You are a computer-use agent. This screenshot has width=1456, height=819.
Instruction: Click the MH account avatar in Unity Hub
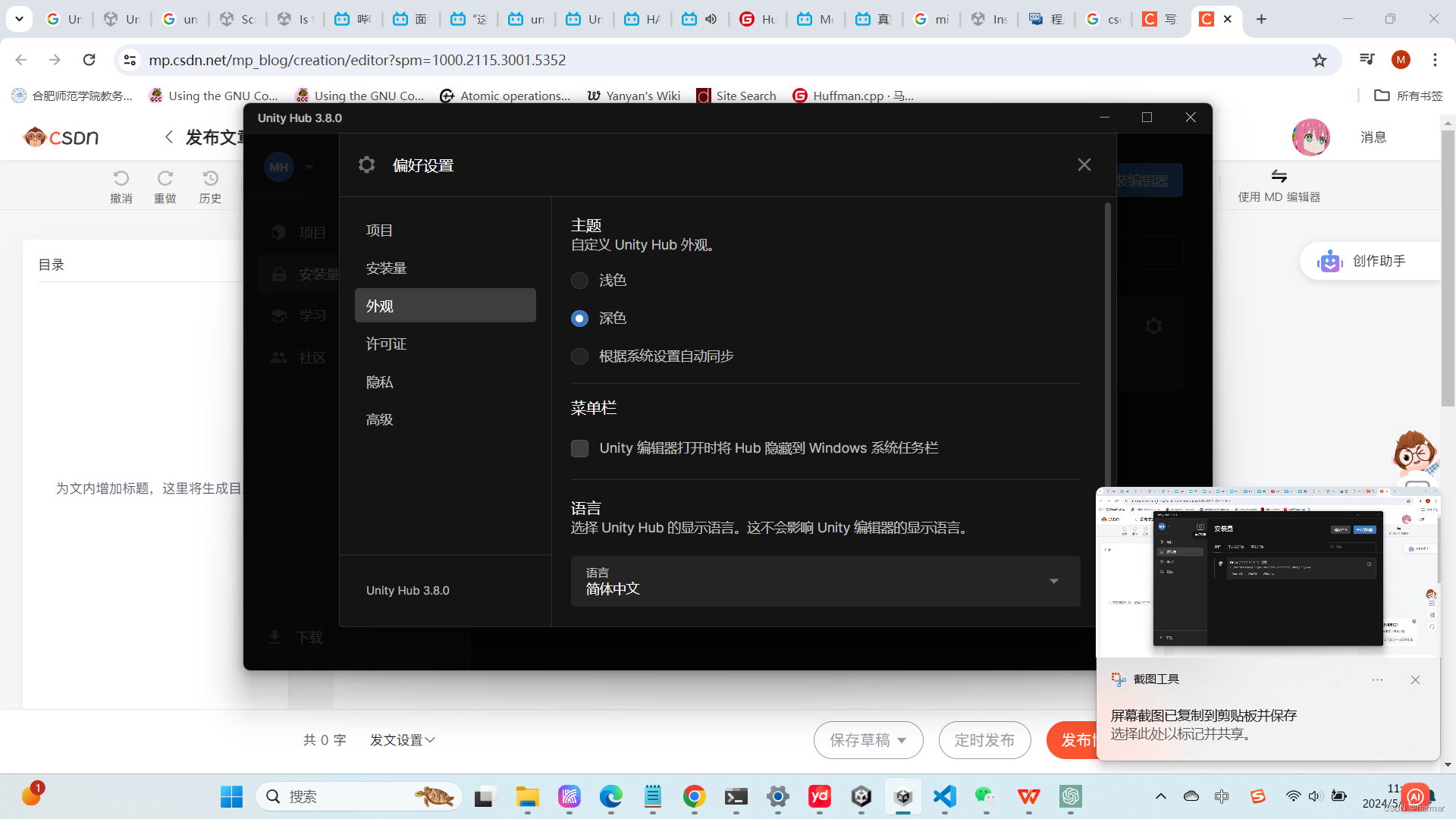tap(279, 167)
